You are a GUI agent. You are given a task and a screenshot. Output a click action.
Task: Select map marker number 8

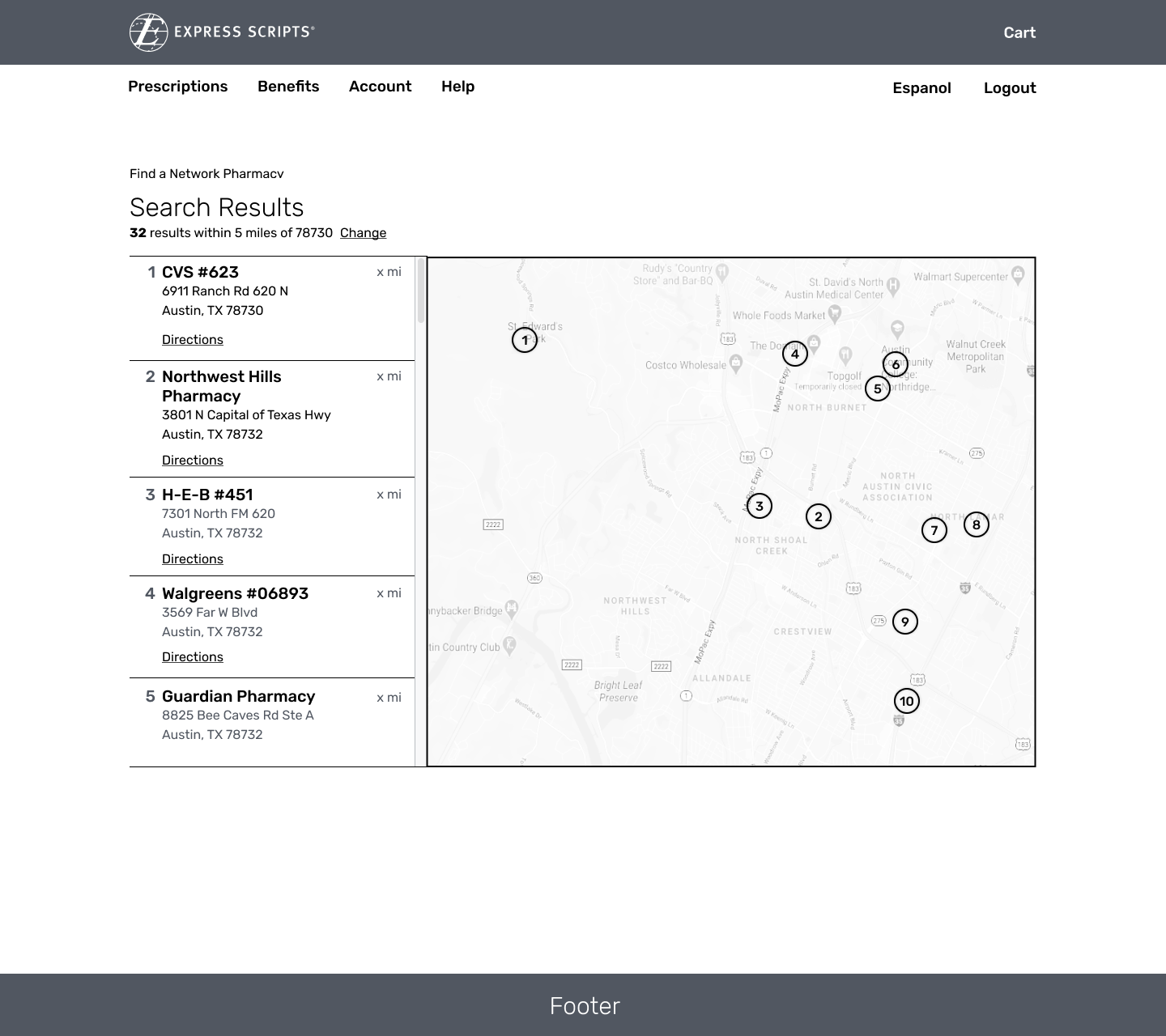977,524
